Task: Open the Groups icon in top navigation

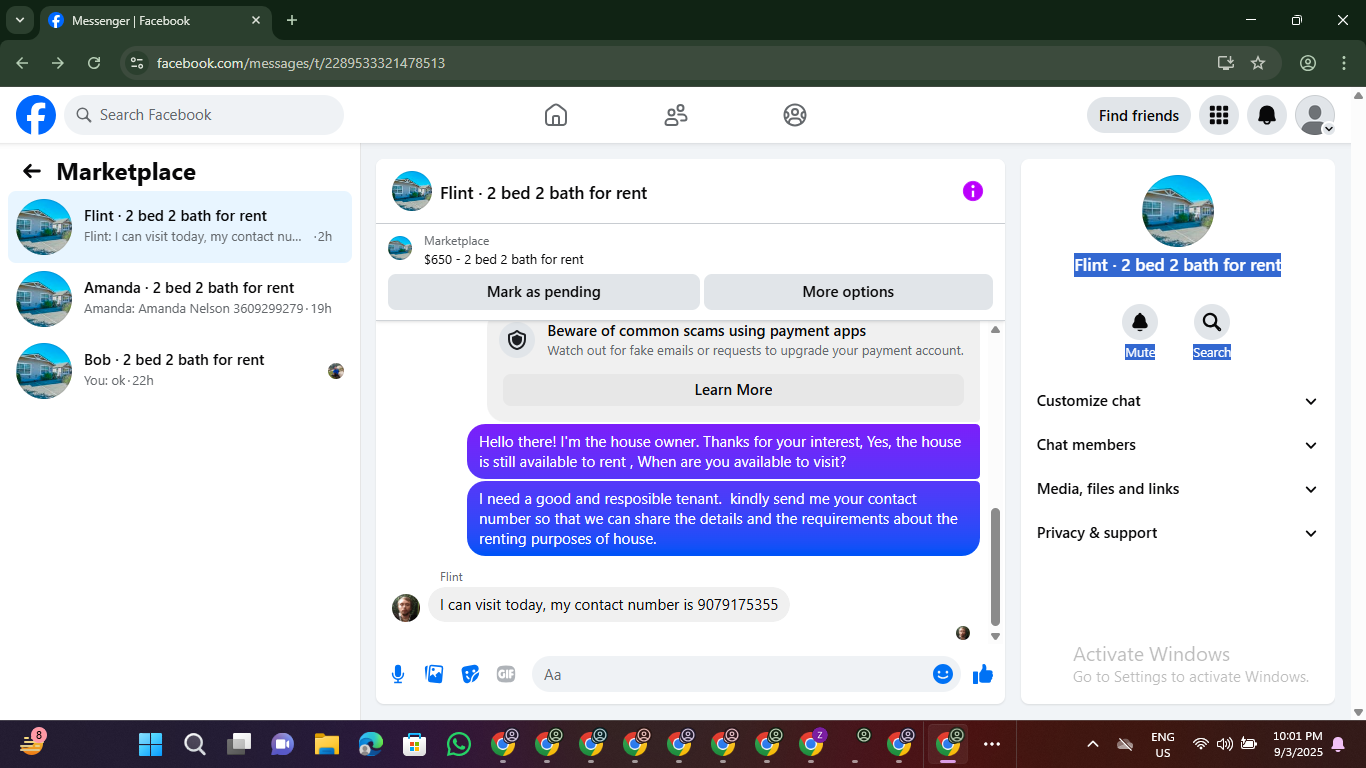Action: (x=795, y=115)
